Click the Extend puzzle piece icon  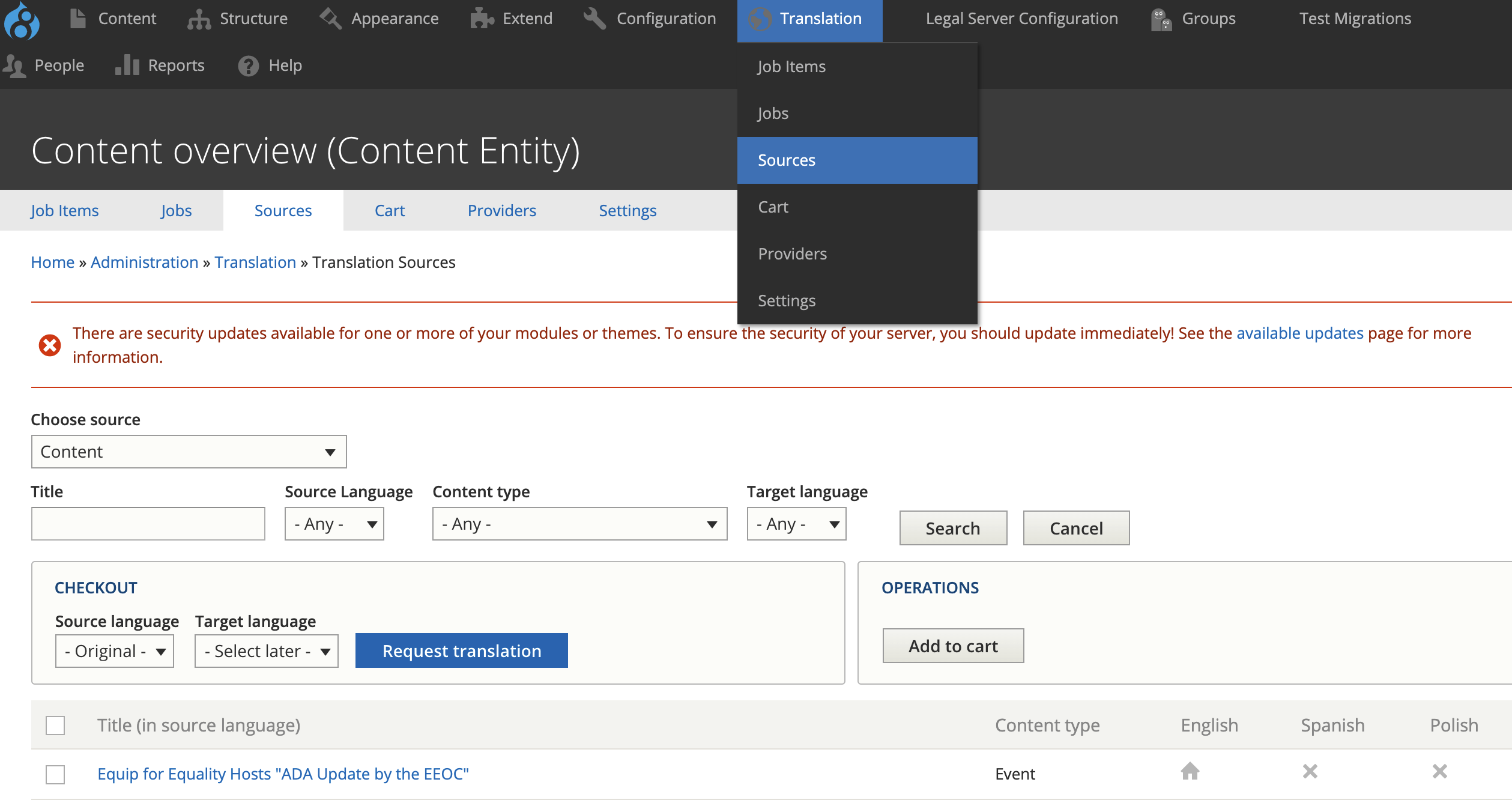click(482, 19)
